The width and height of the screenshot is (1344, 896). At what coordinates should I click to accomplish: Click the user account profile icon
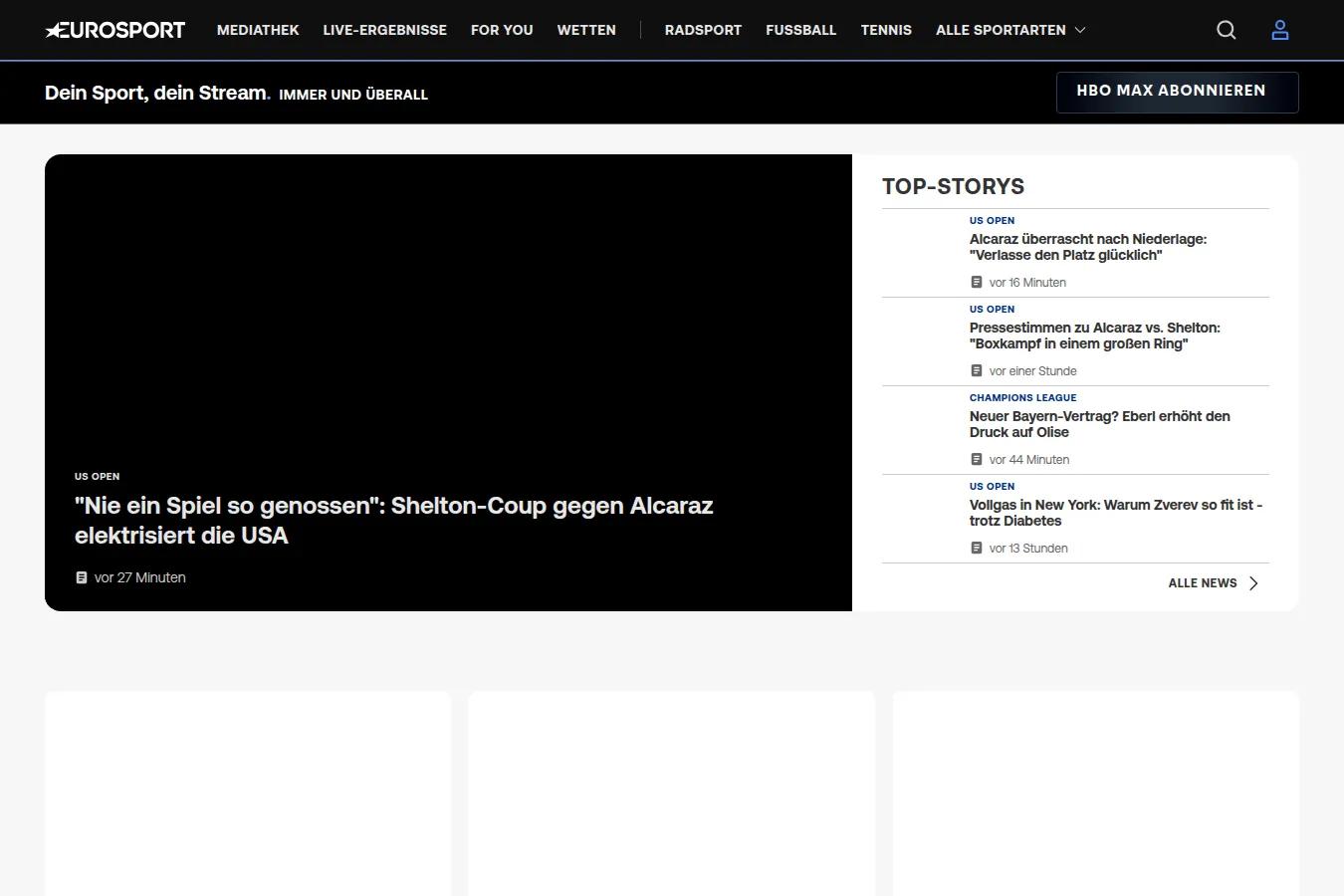(1280, 30)
